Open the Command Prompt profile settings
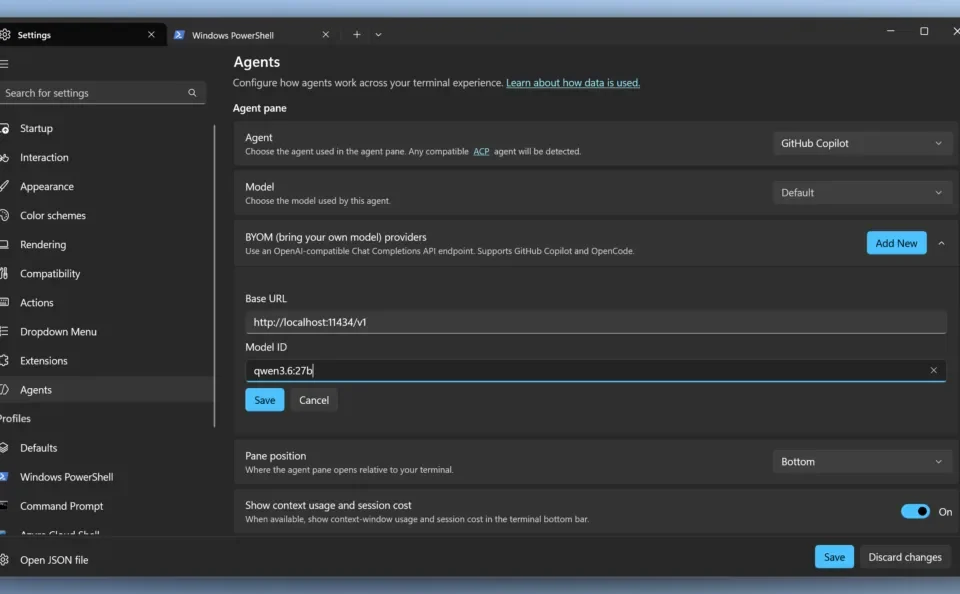The width and height of the screenshot is (960, 594). 107,506
